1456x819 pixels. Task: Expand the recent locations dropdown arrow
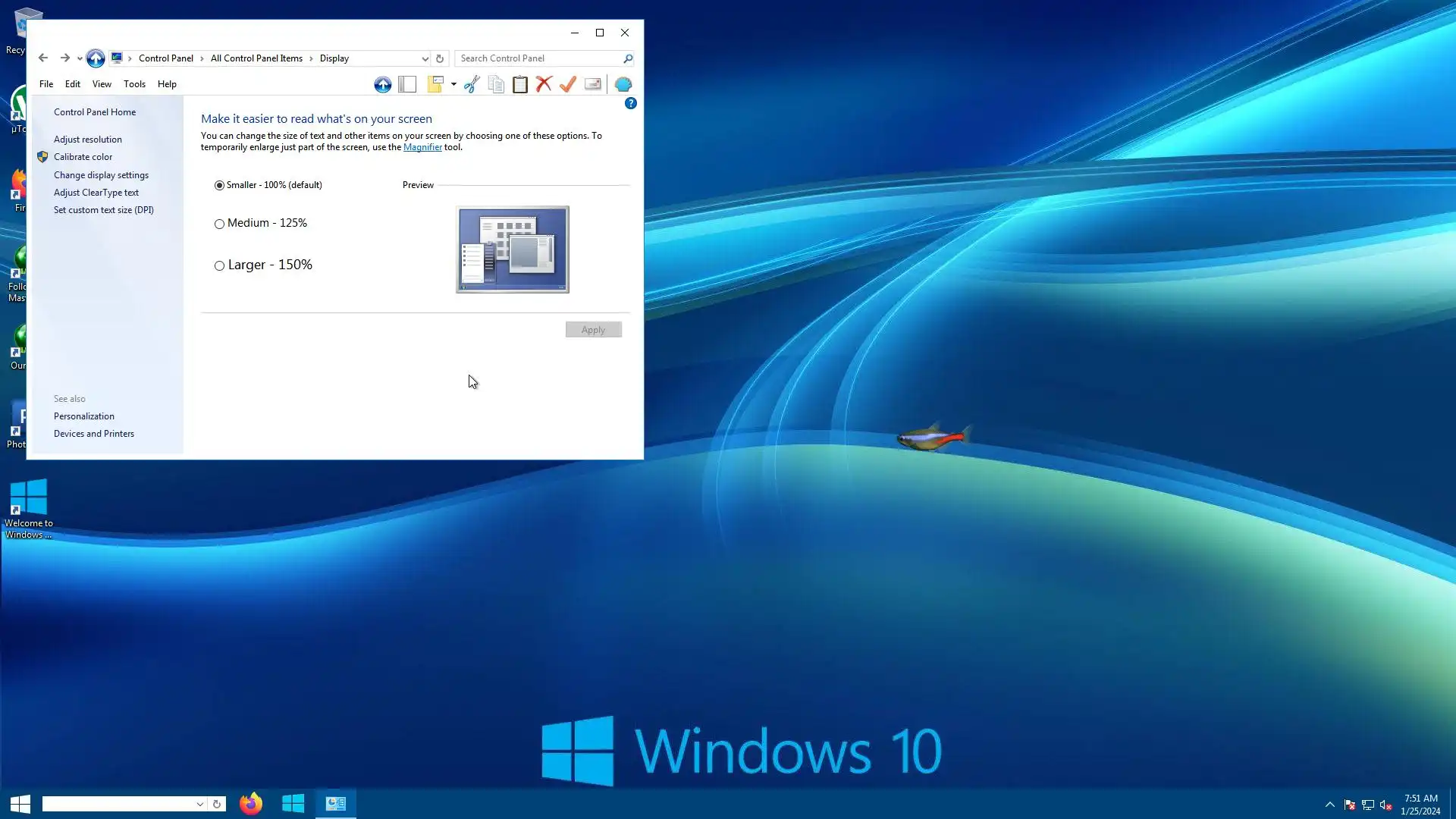80,58
